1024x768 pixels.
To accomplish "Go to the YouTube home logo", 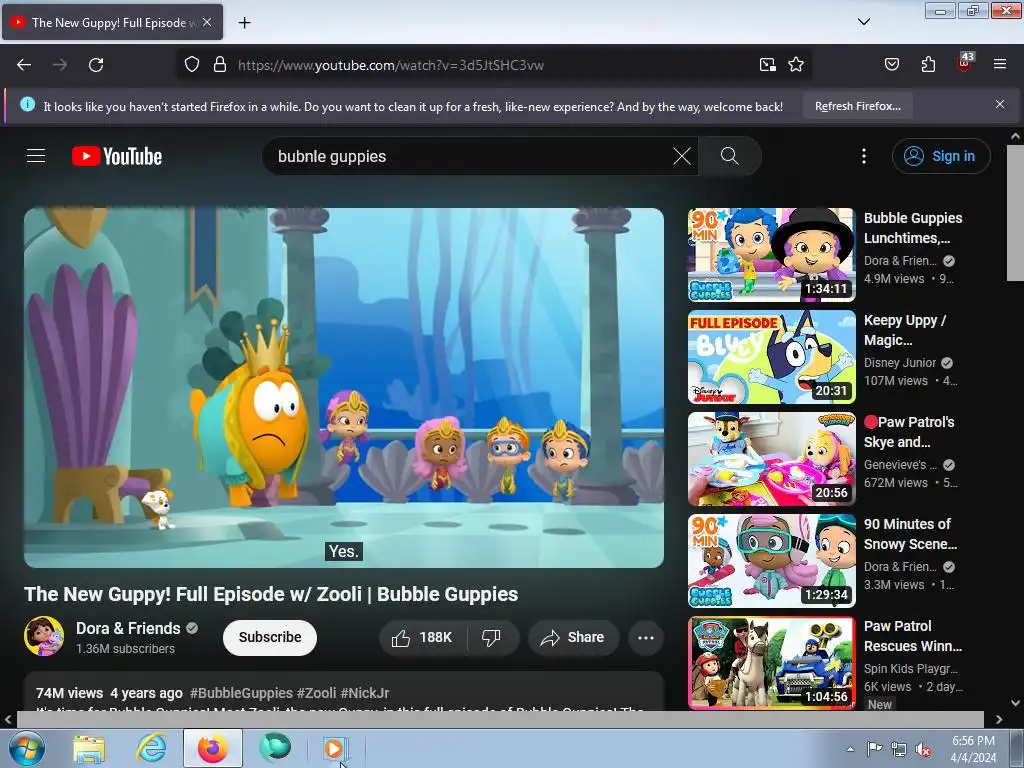I will 117,156.
